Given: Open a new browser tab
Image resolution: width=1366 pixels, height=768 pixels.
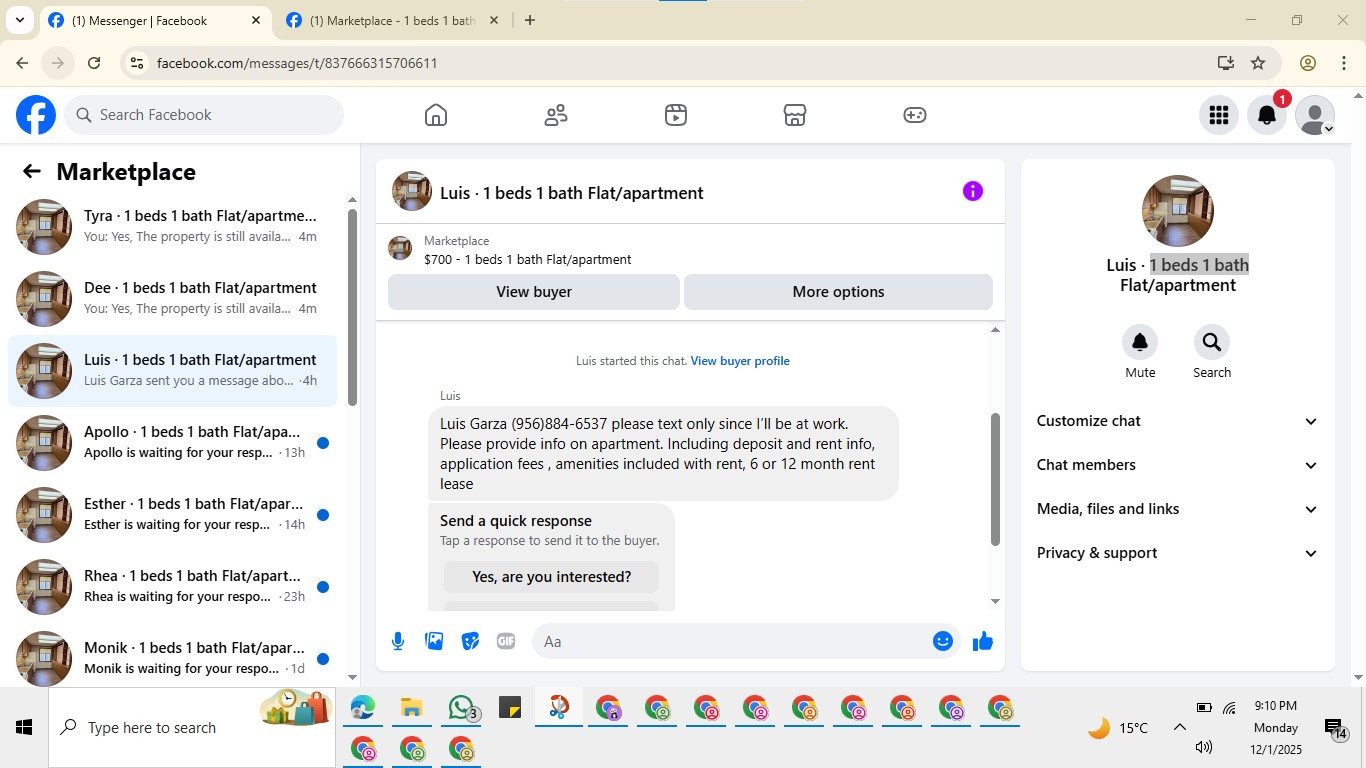Looking at the screenshot, I should 530,20.
